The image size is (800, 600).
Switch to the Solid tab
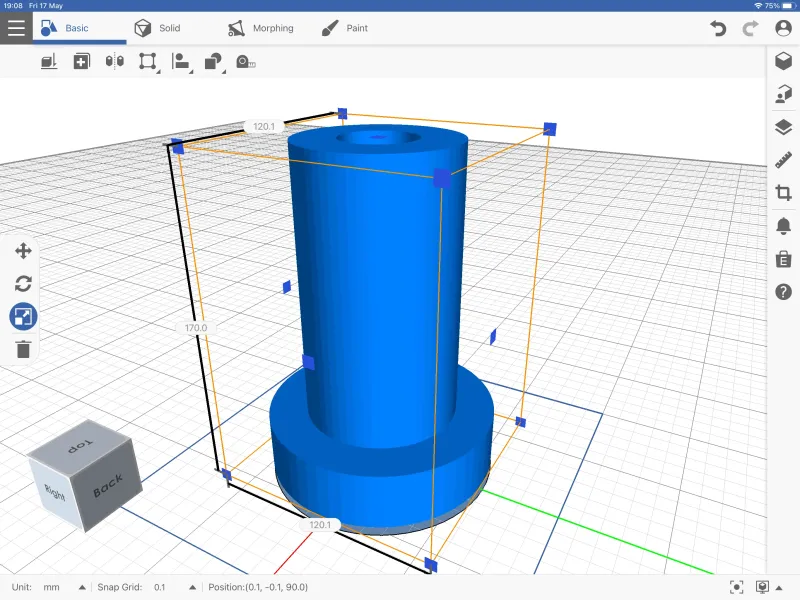pos(157,28)
